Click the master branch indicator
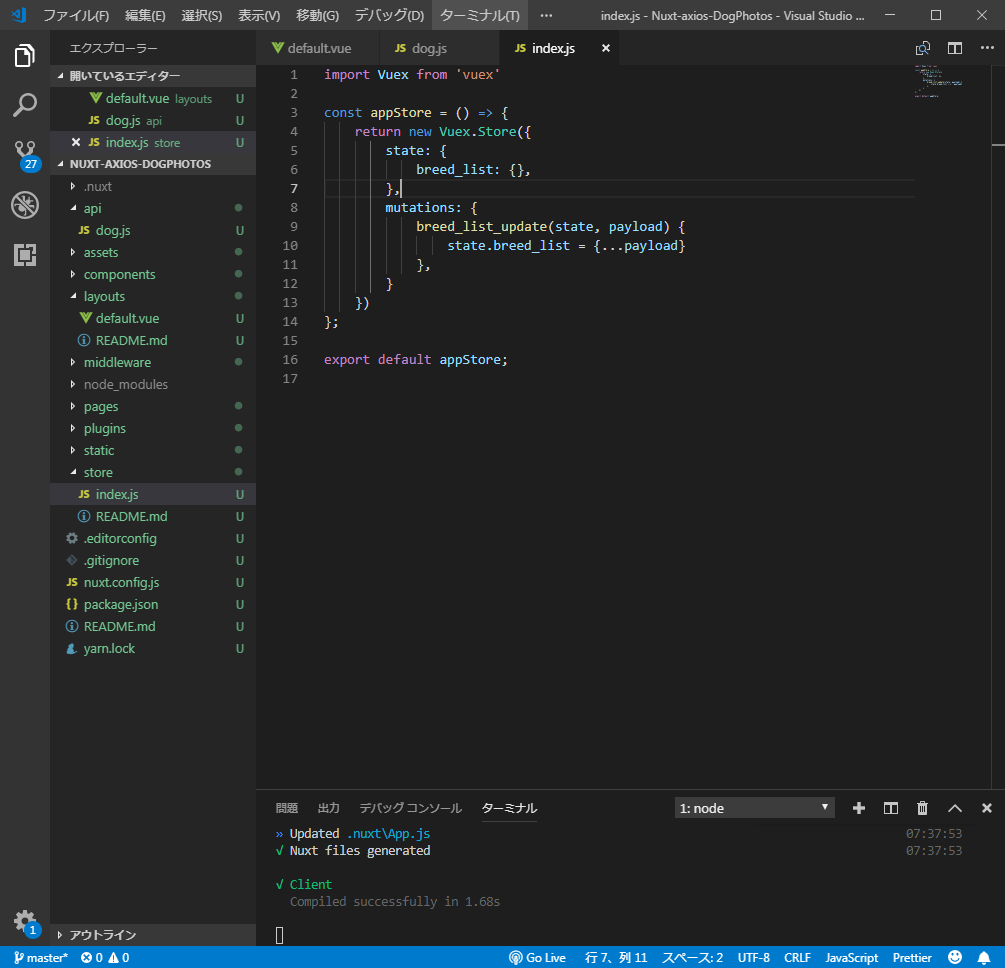Screen dimensions: 1005x968 (x=42, y=957)
